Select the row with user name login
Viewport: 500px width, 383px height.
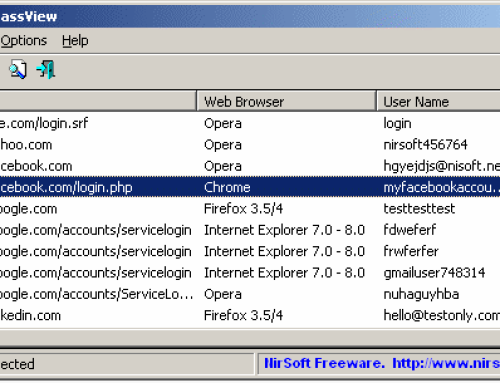click(250, 124)
